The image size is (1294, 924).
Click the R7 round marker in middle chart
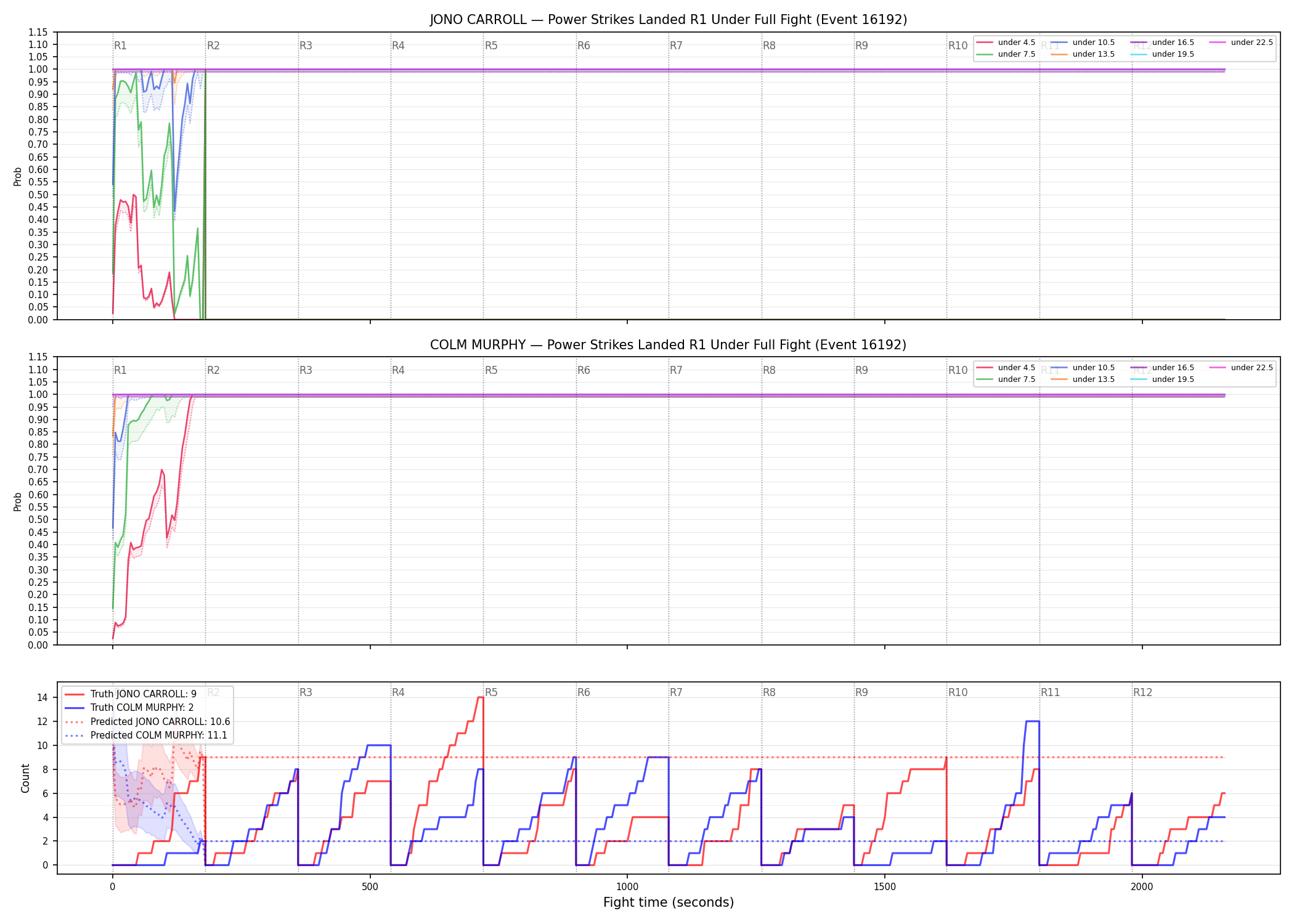coord(676,370)
